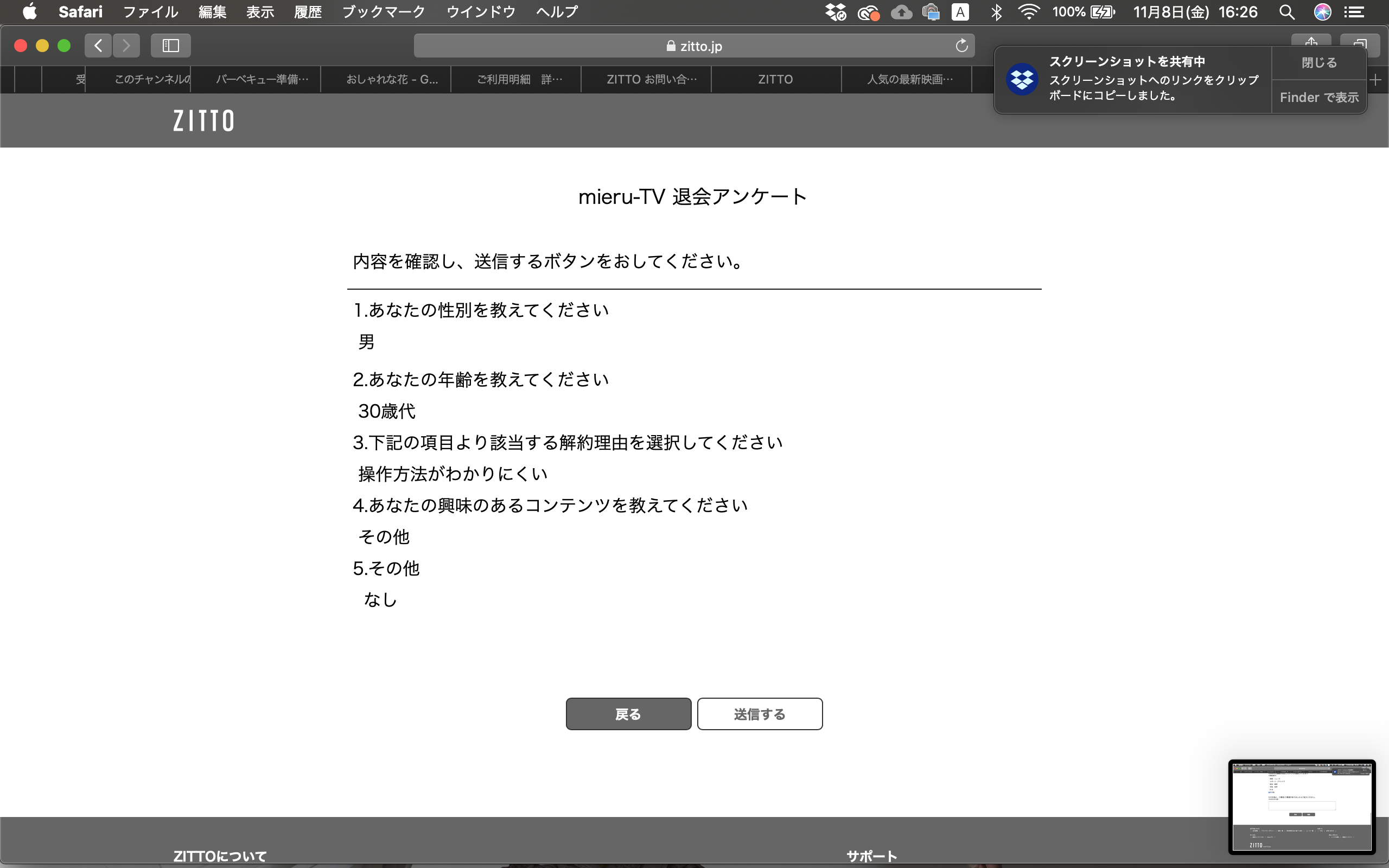Open Spotlight search magnifier
The image size is (1389, 868).
coord(1286,11)
